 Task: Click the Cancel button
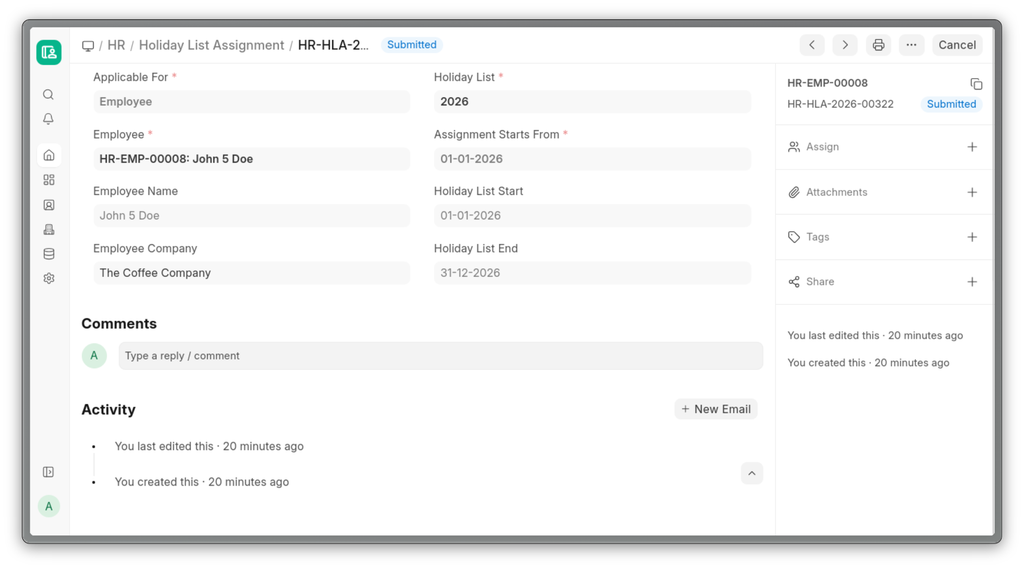(x=956, y=45)
